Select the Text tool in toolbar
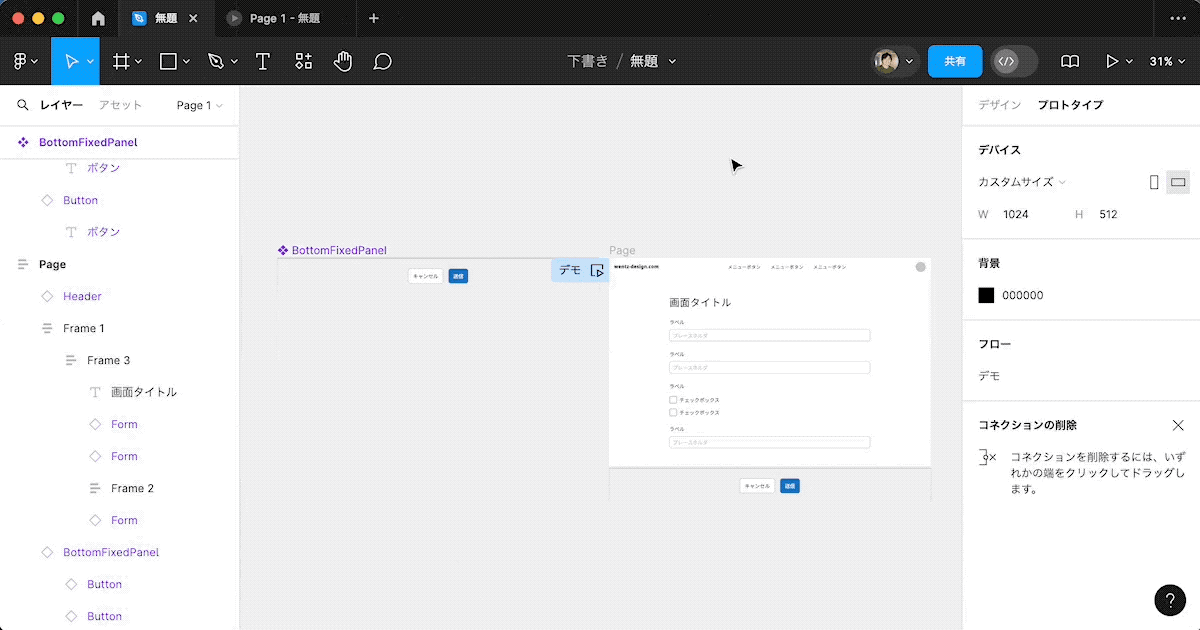 point(263,61)
